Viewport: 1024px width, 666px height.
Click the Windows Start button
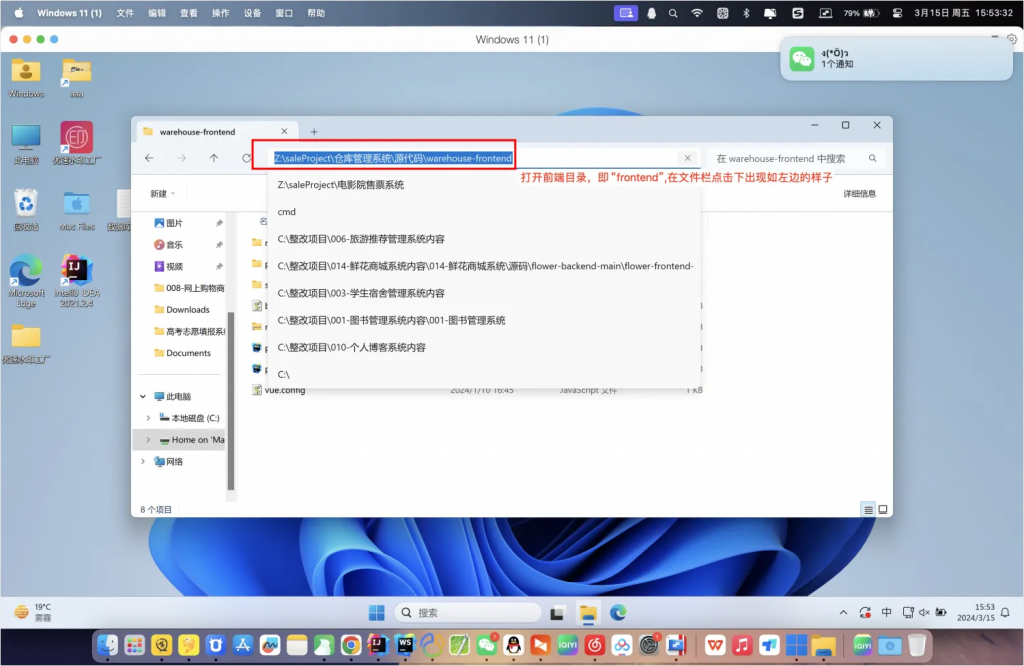(377, 611)
